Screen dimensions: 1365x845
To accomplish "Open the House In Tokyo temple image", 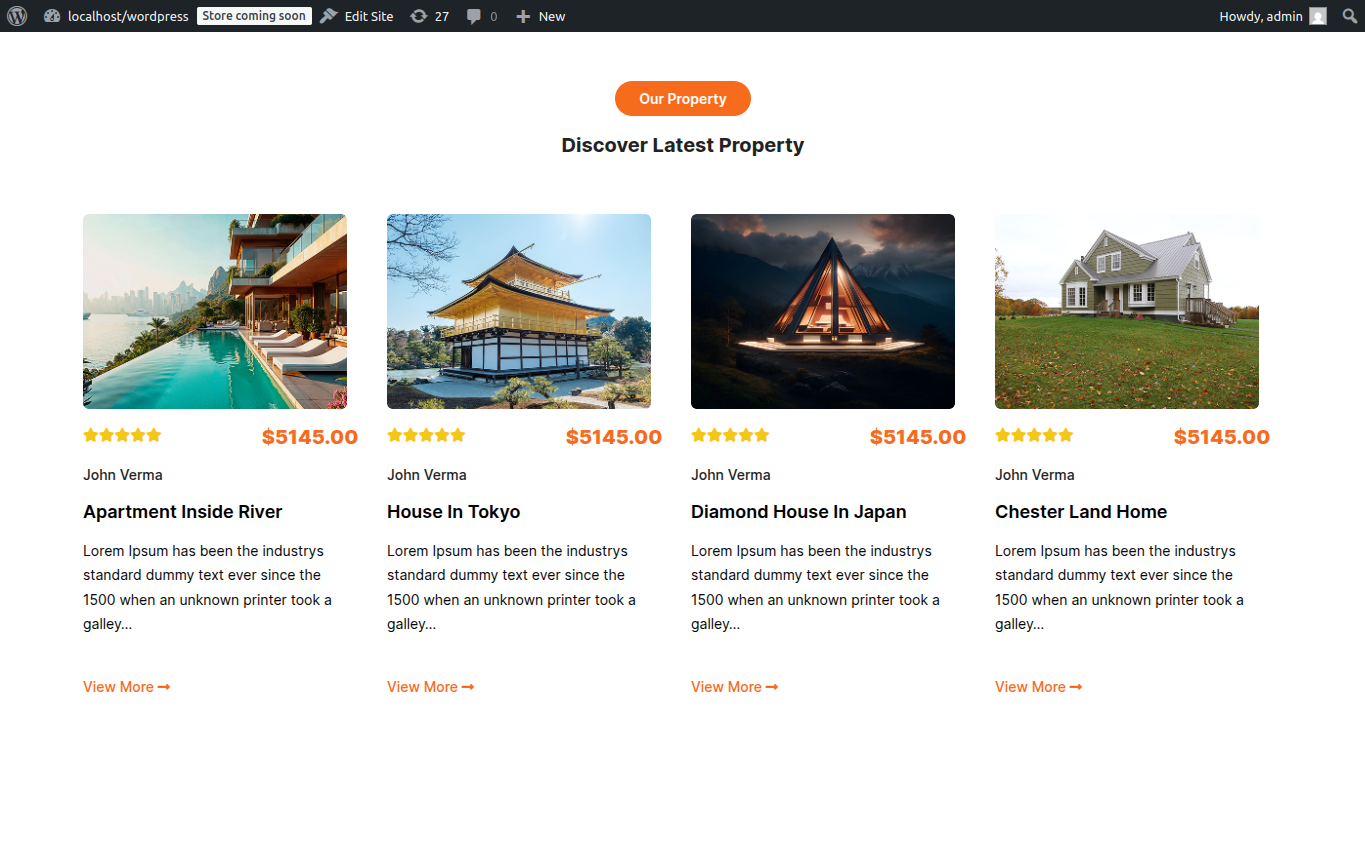I will click(x=519, y=311).
